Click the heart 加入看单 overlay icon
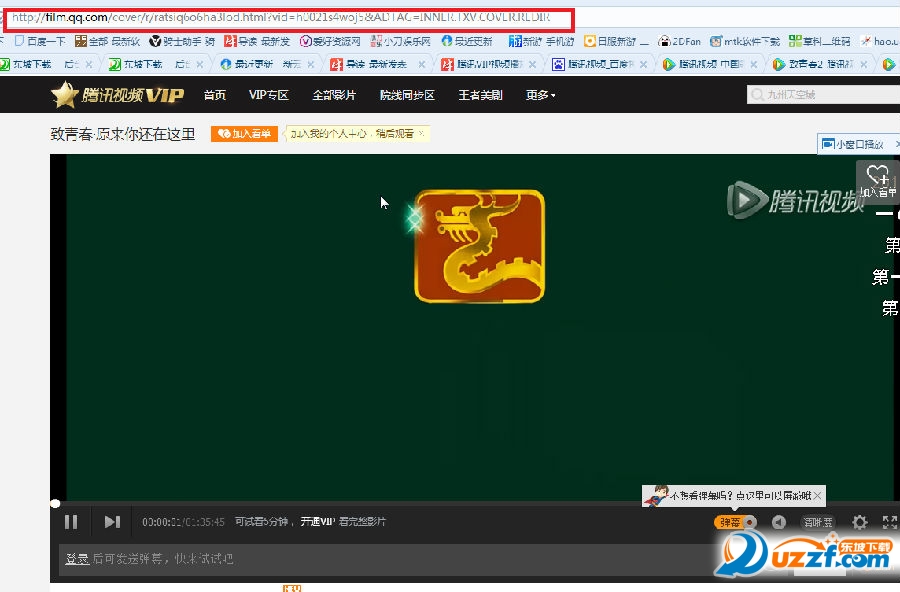Viewport: 900px width, 592px height. click(x=878, y=180)
